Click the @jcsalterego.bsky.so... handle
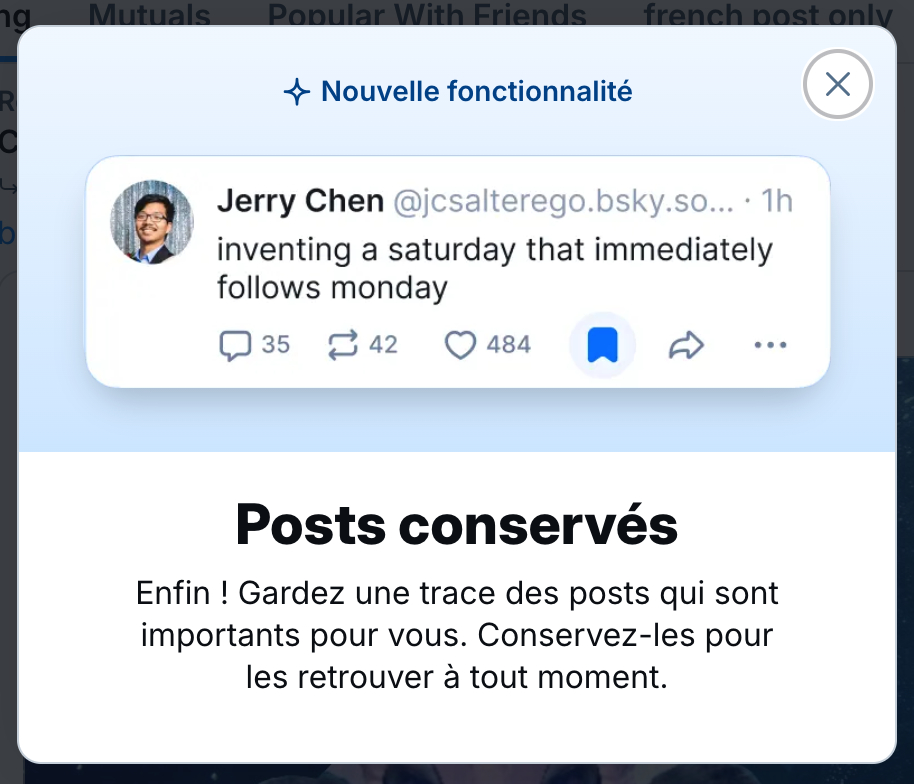This screenshot has width=914, height=784. (x=563, y=201)
